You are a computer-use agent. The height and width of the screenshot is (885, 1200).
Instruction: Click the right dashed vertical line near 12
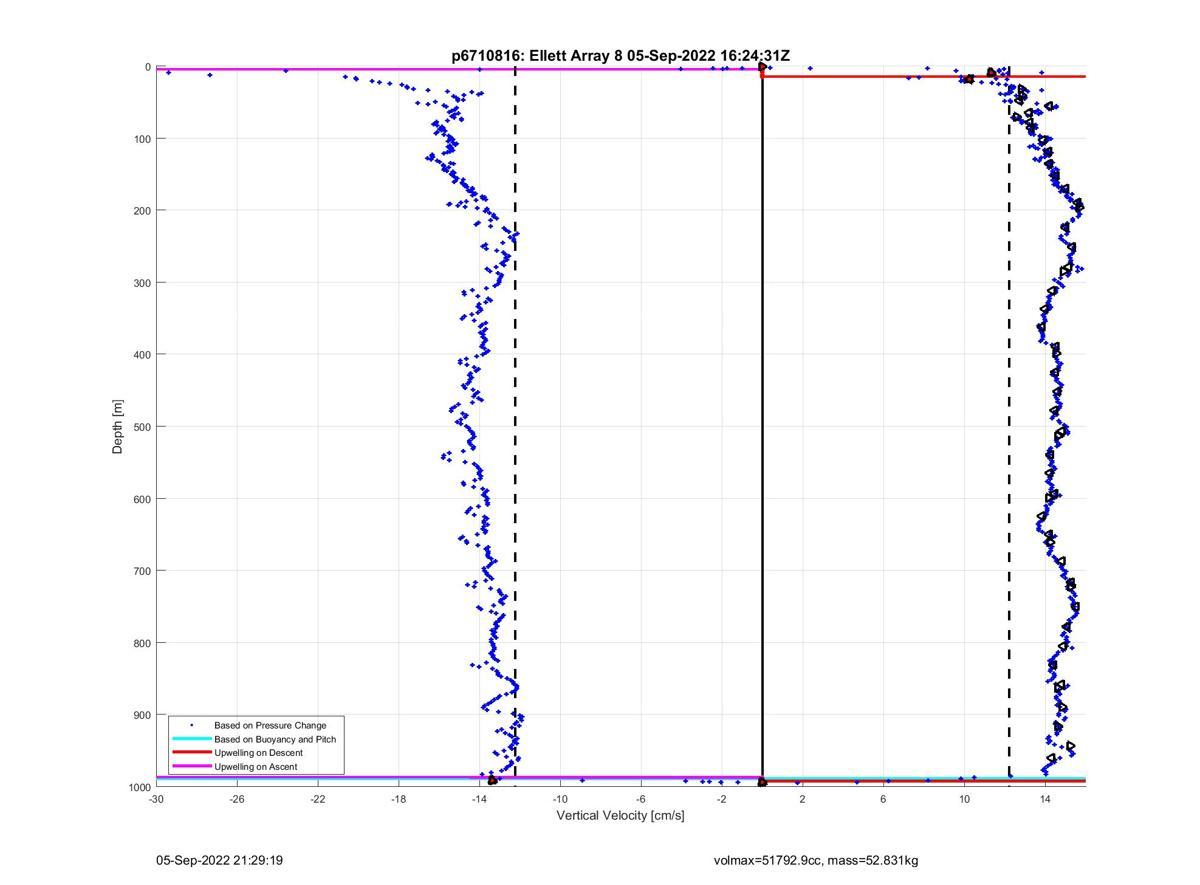[x=1009, y=427]
